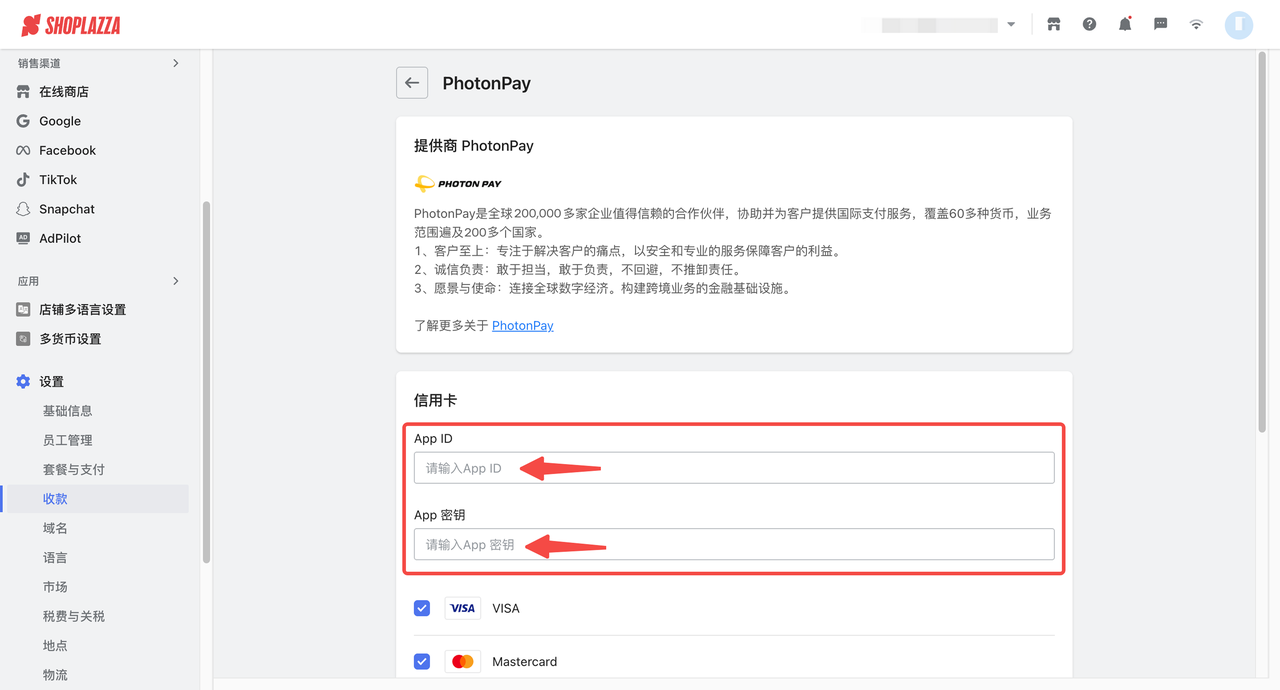Click the network status icon
The height and width of the screenshot is (690, 1280).
tap(1196, 24)
